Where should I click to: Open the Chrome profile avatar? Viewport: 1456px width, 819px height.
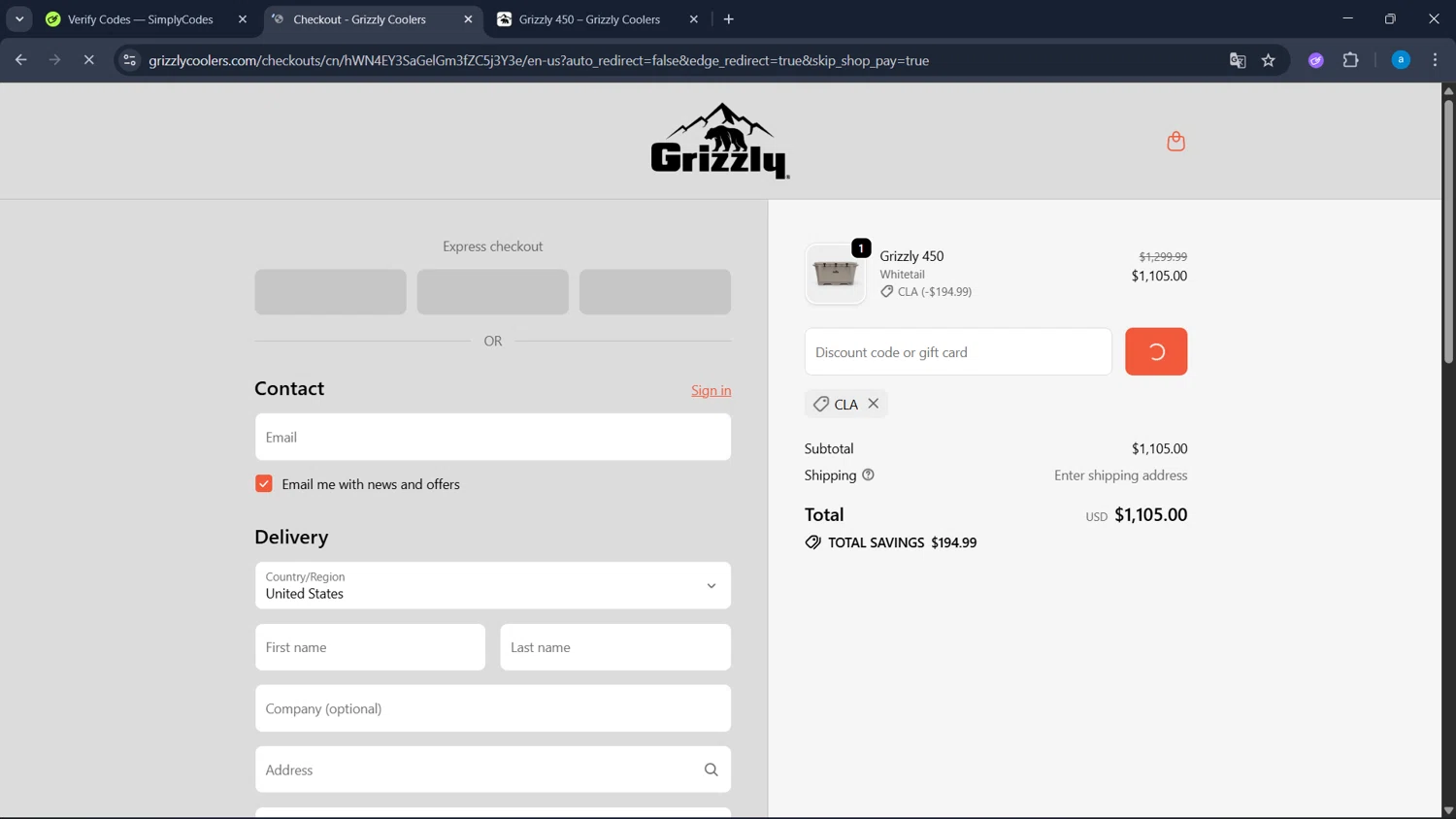click(1401, 60)
